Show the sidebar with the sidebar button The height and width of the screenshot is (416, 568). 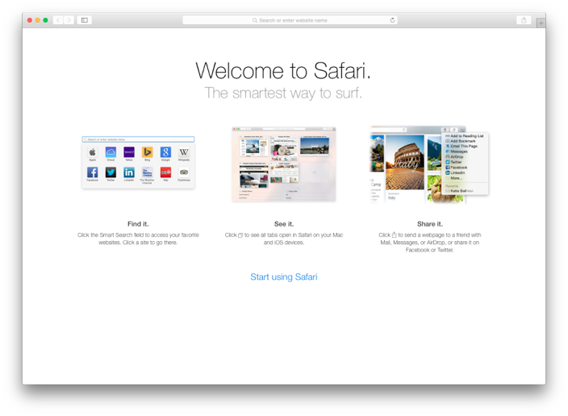pyautogui.click(x=84, y=20)
